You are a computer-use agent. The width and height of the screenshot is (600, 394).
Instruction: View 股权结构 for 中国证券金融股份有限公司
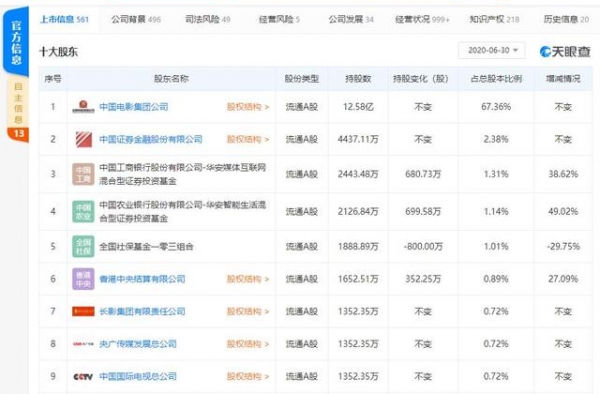pos(248,139)
